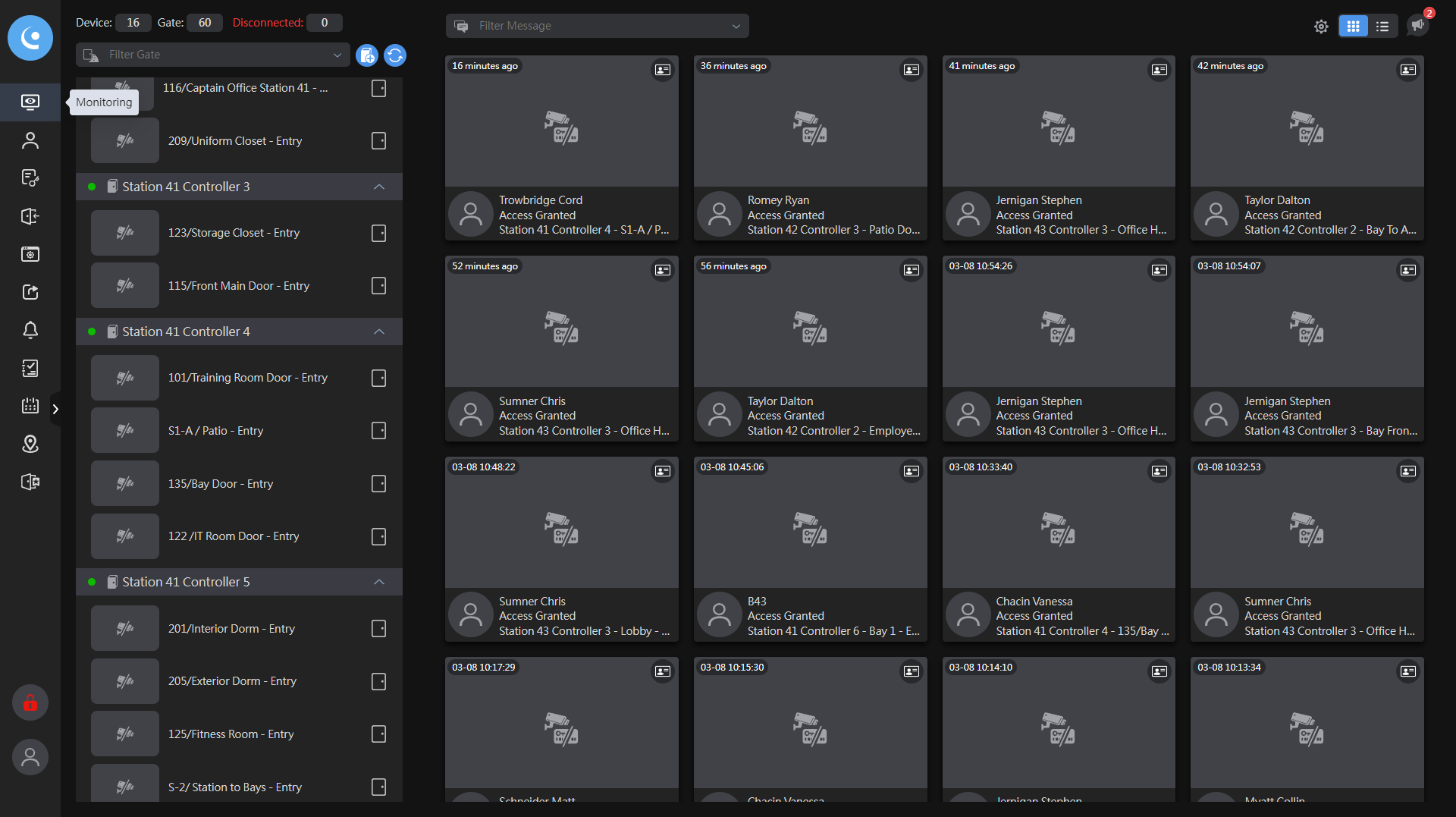
Task: Collapse Station 41 Controller 3 group
Action: point(379,187)
